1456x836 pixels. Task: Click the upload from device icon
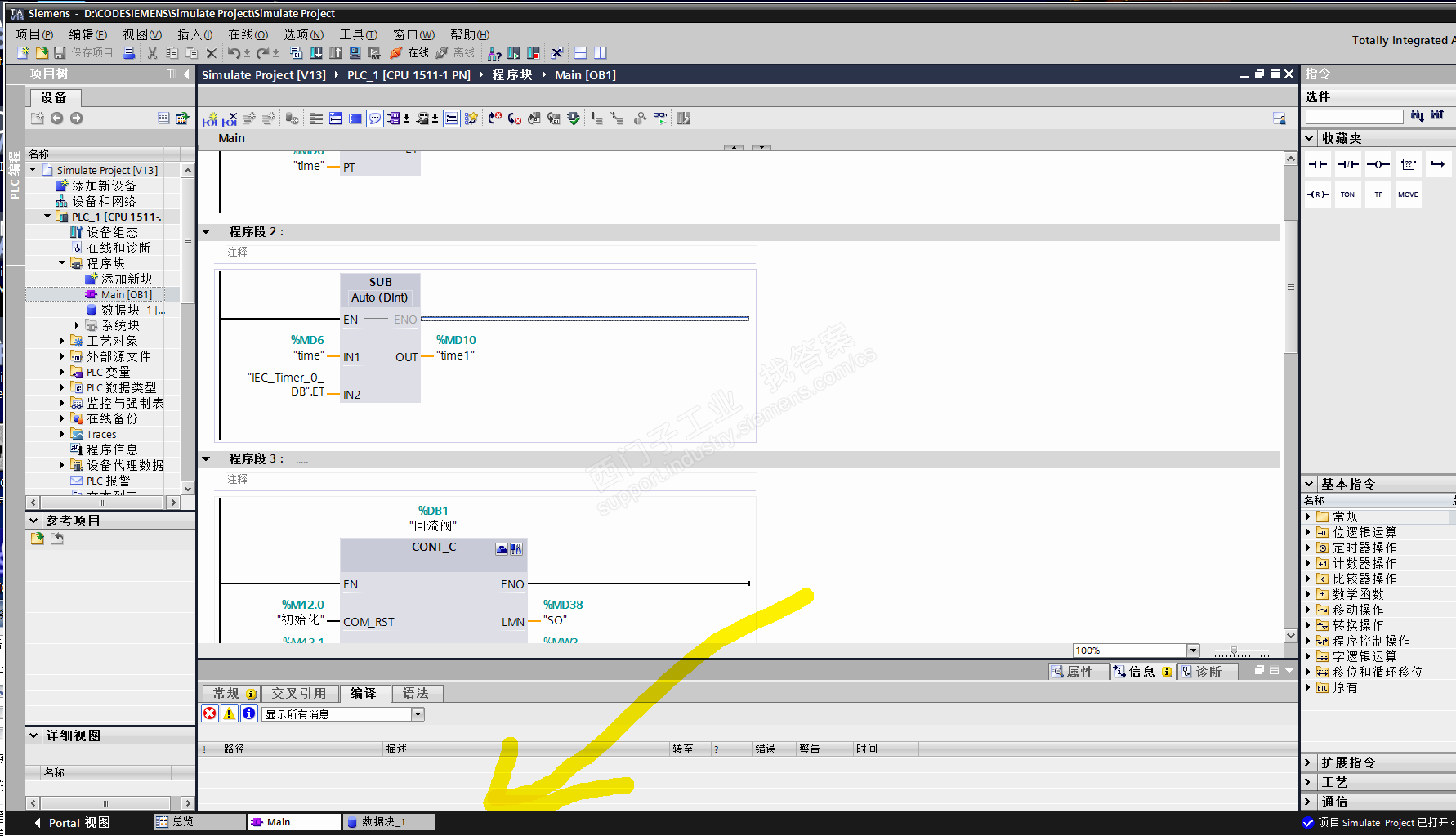335,53
